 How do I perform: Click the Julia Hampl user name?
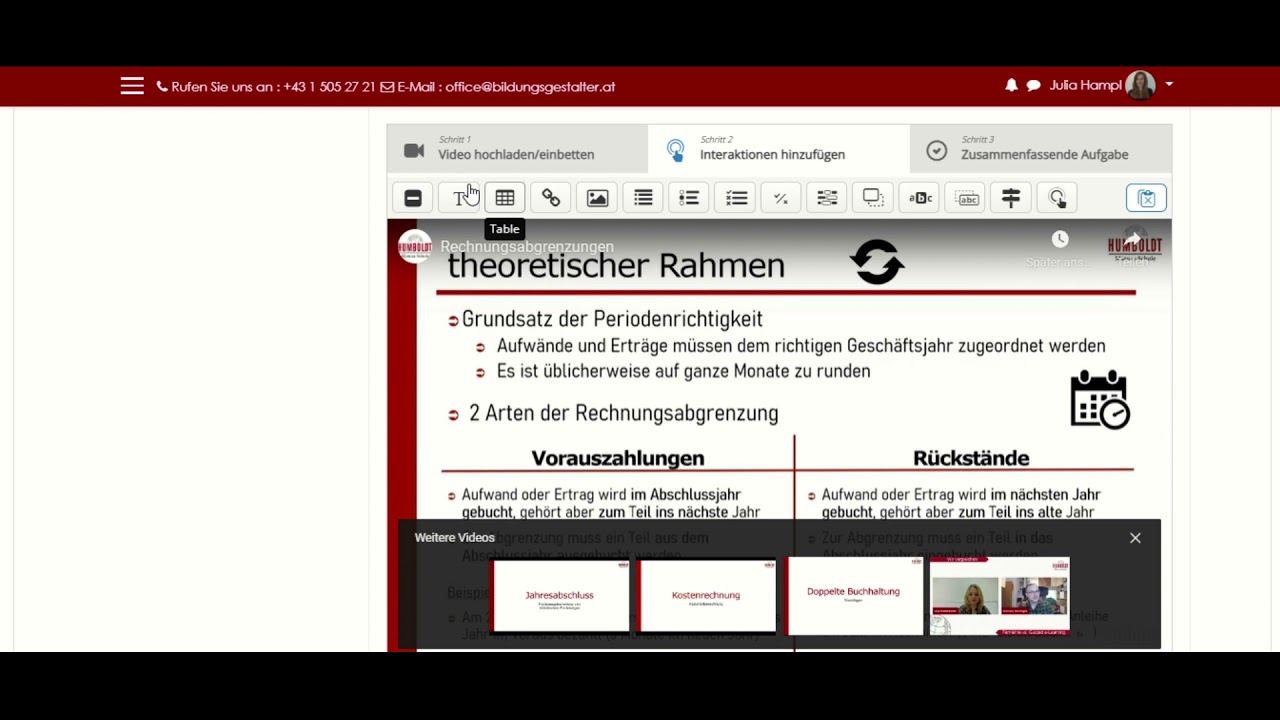pos(1085,86)
